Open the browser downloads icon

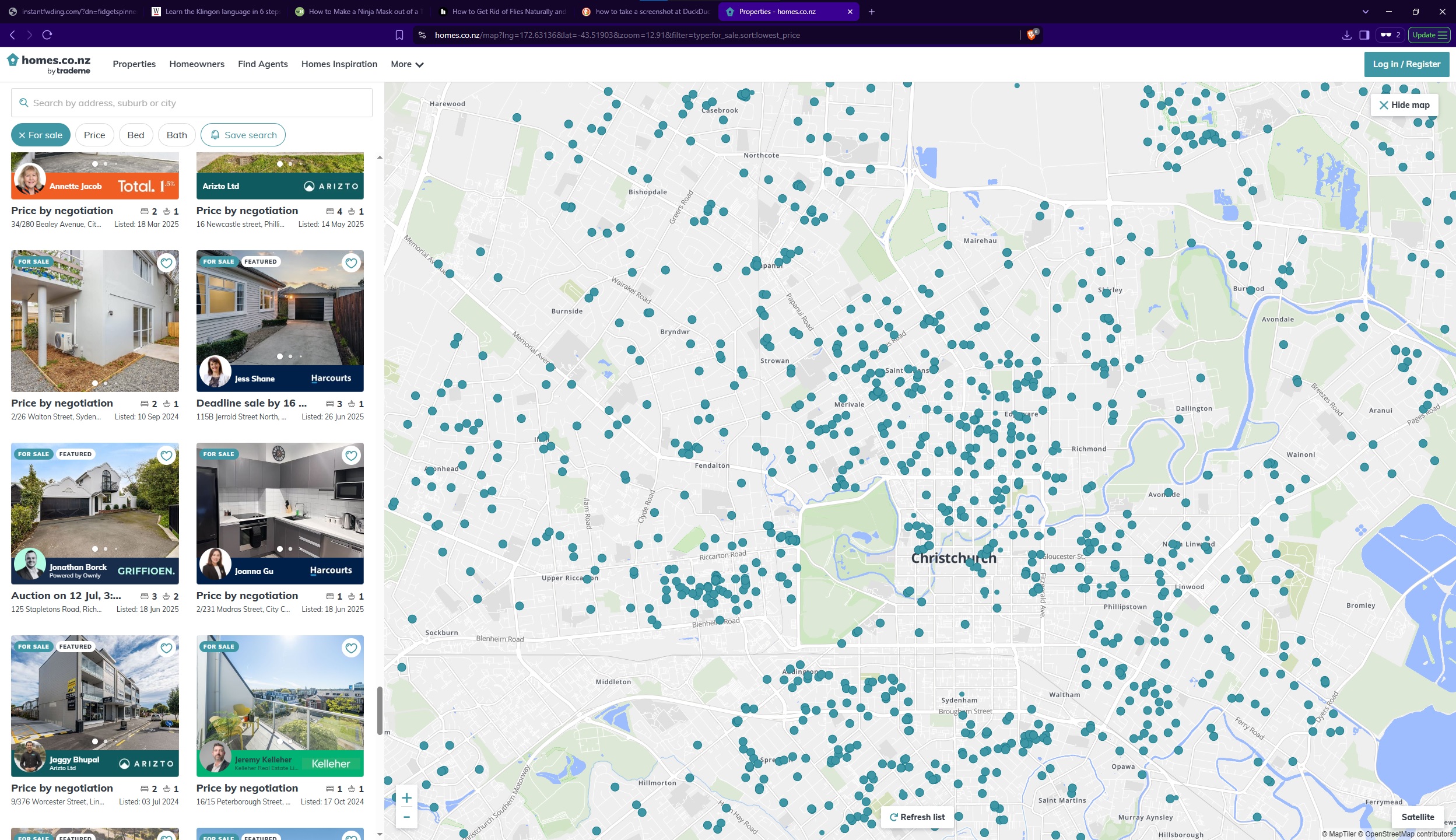tap(1346, 35)
